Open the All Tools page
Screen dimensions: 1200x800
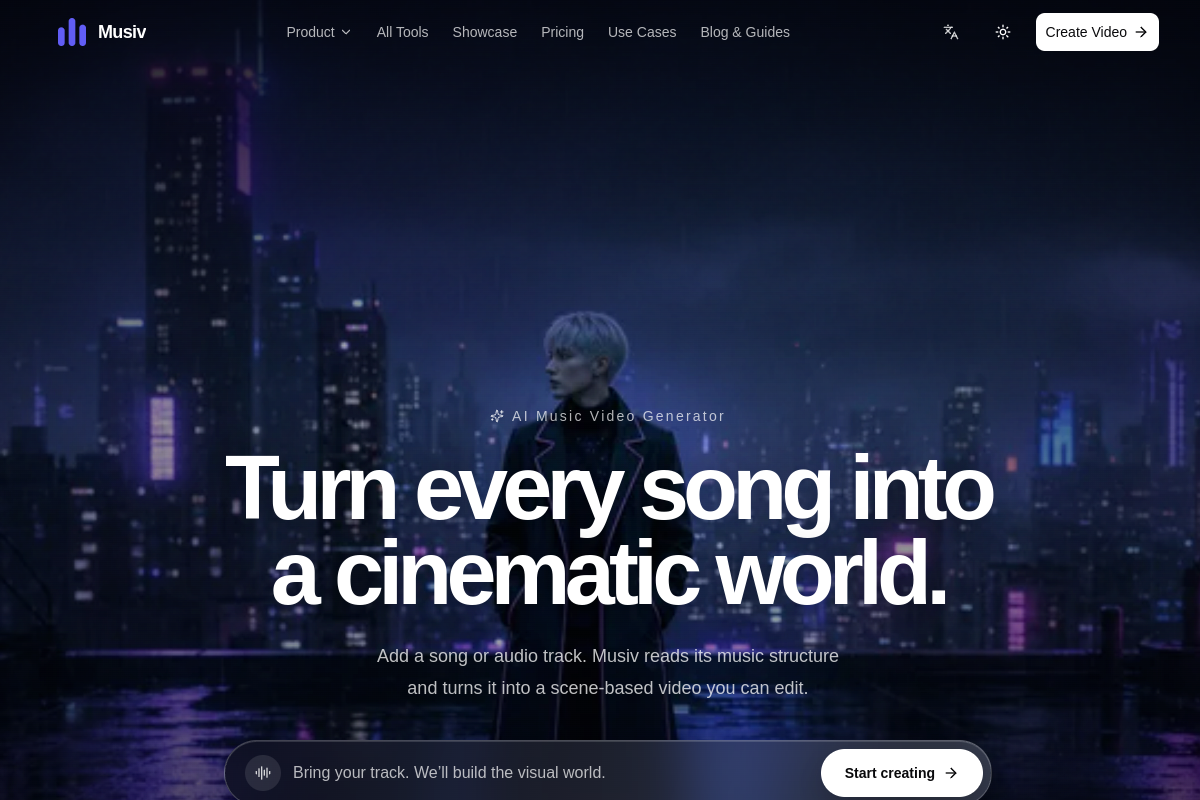(x=402, y=32)
